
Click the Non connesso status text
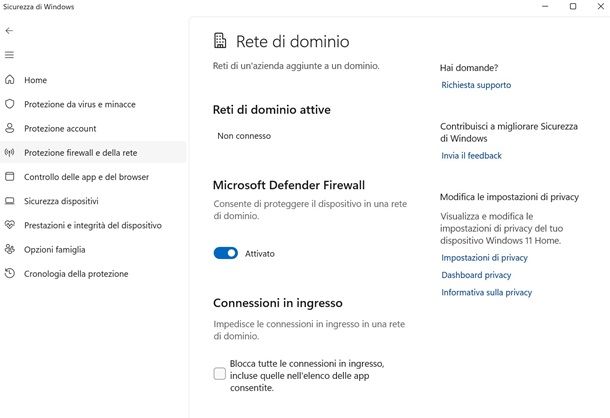pos(244,136)
